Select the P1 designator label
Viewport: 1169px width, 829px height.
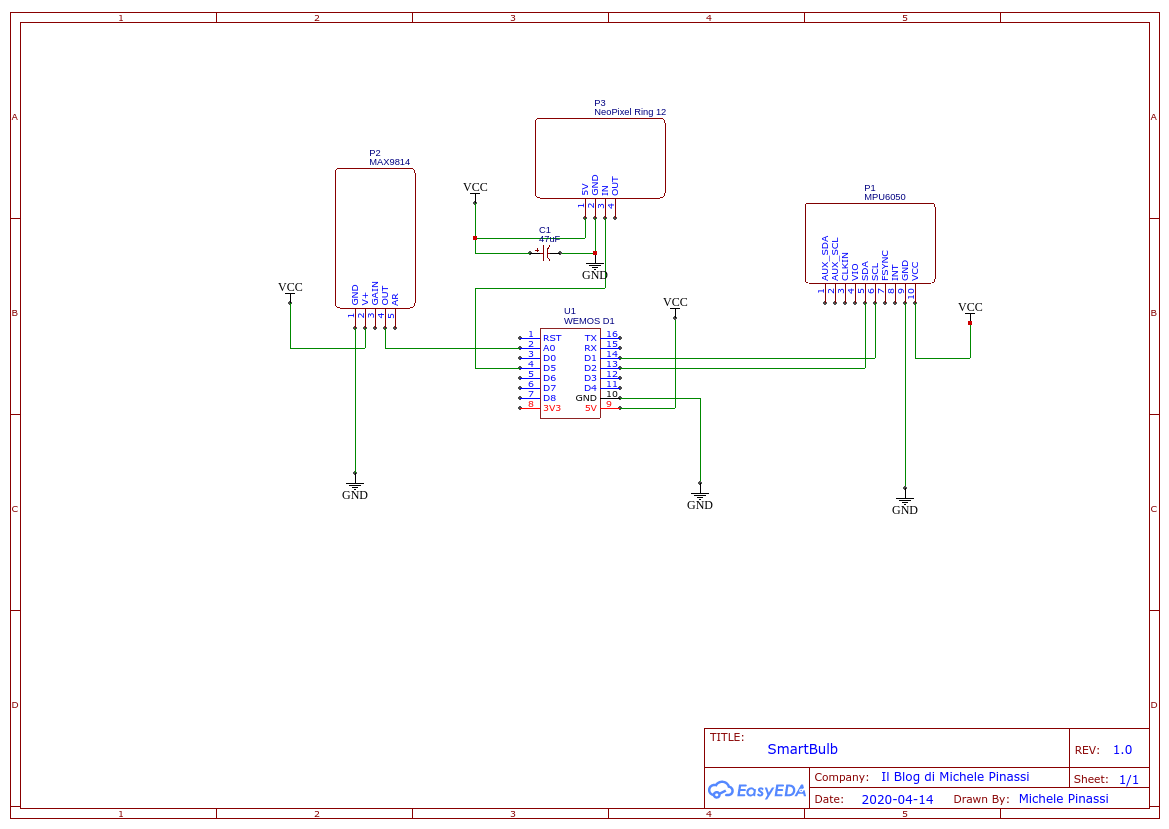[x=870, y=188]
